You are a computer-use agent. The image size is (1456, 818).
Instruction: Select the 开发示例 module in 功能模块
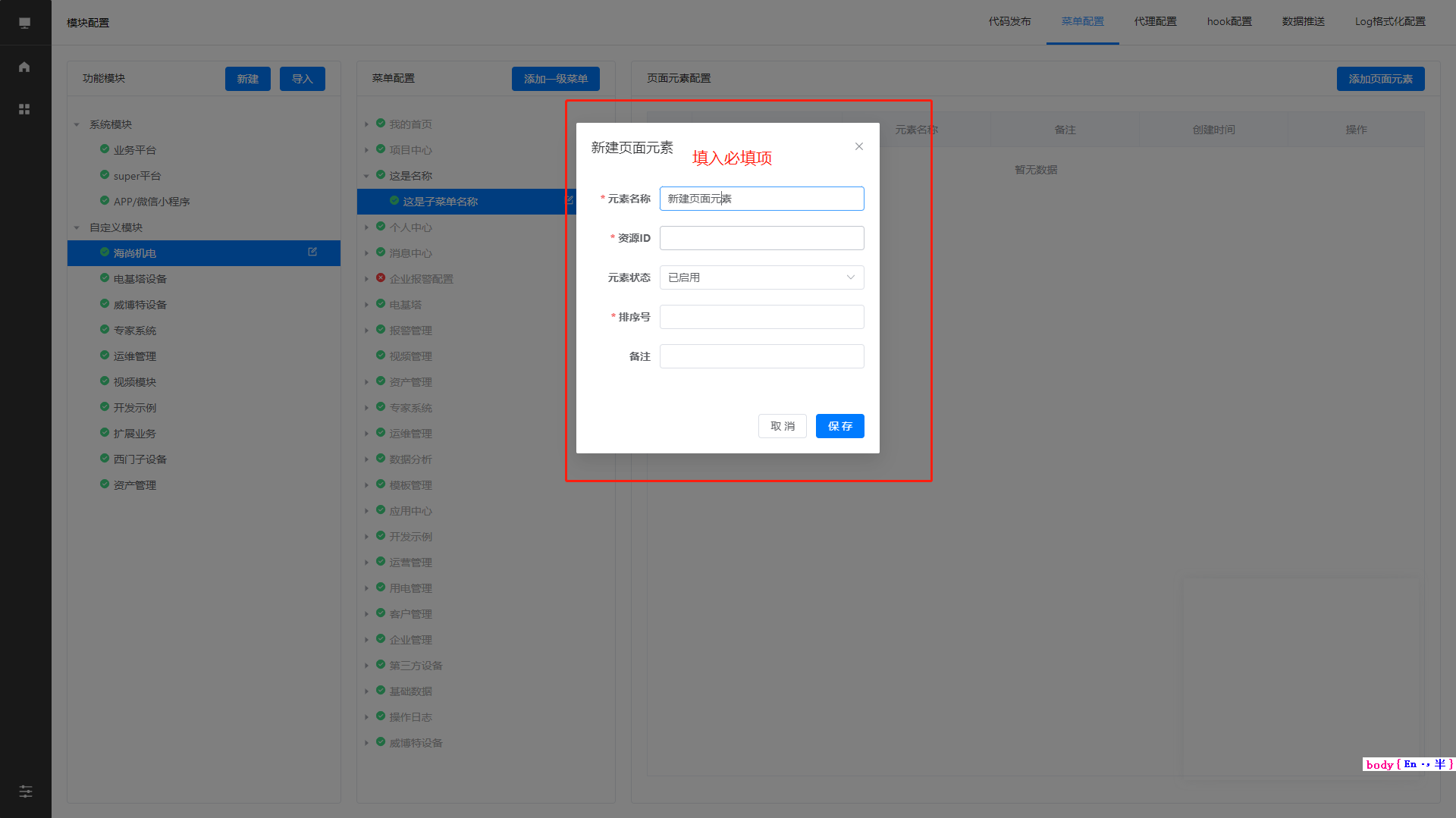(x=135, y=408)
